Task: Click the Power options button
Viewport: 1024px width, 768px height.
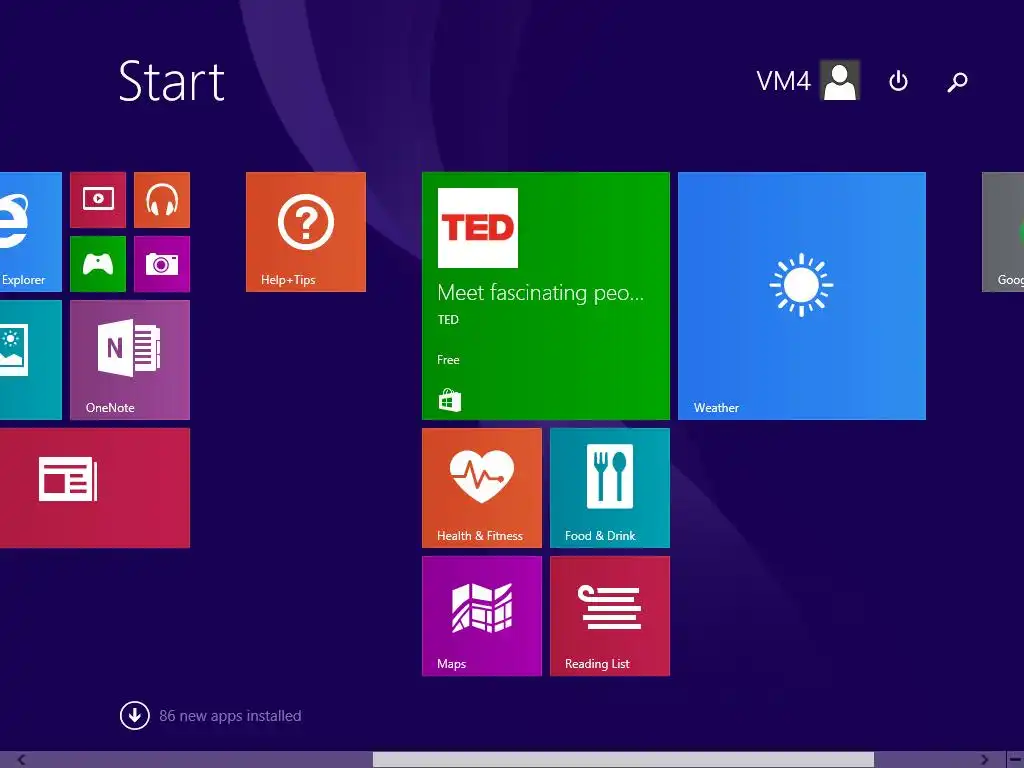Action: (899, 81)
